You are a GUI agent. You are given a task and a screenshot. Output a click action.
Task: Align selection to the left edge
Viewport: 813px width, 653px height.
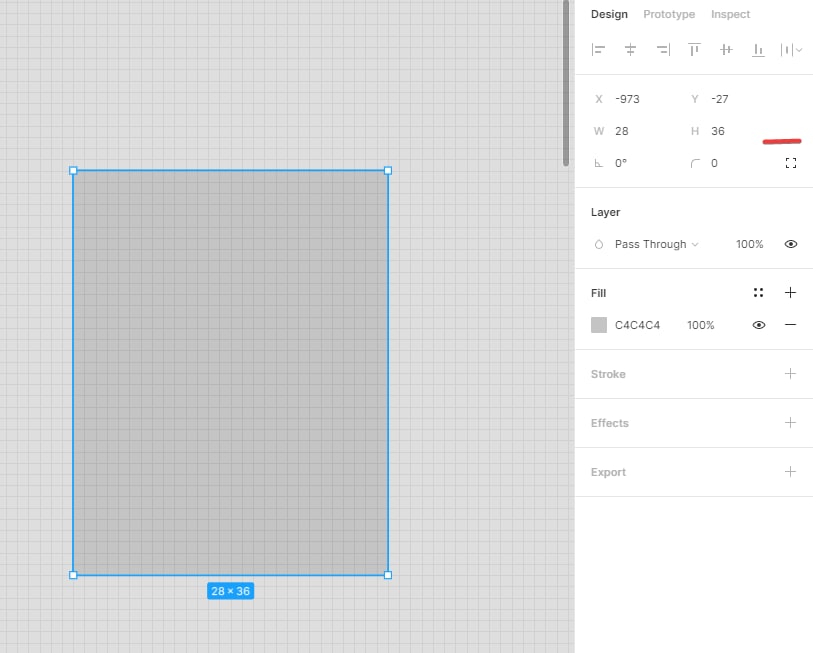tap(598, 50)
